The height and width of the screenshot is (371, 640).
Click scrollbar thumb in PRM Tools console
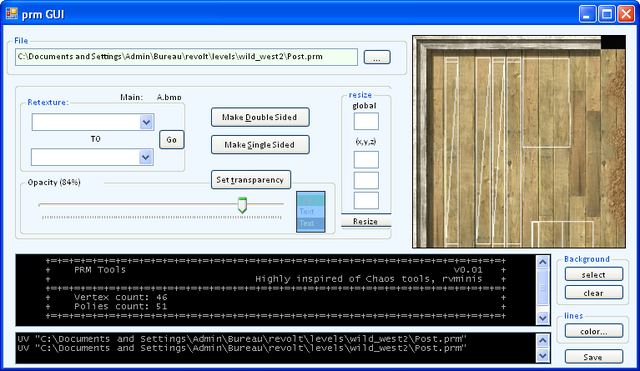(x=542, y=287)
